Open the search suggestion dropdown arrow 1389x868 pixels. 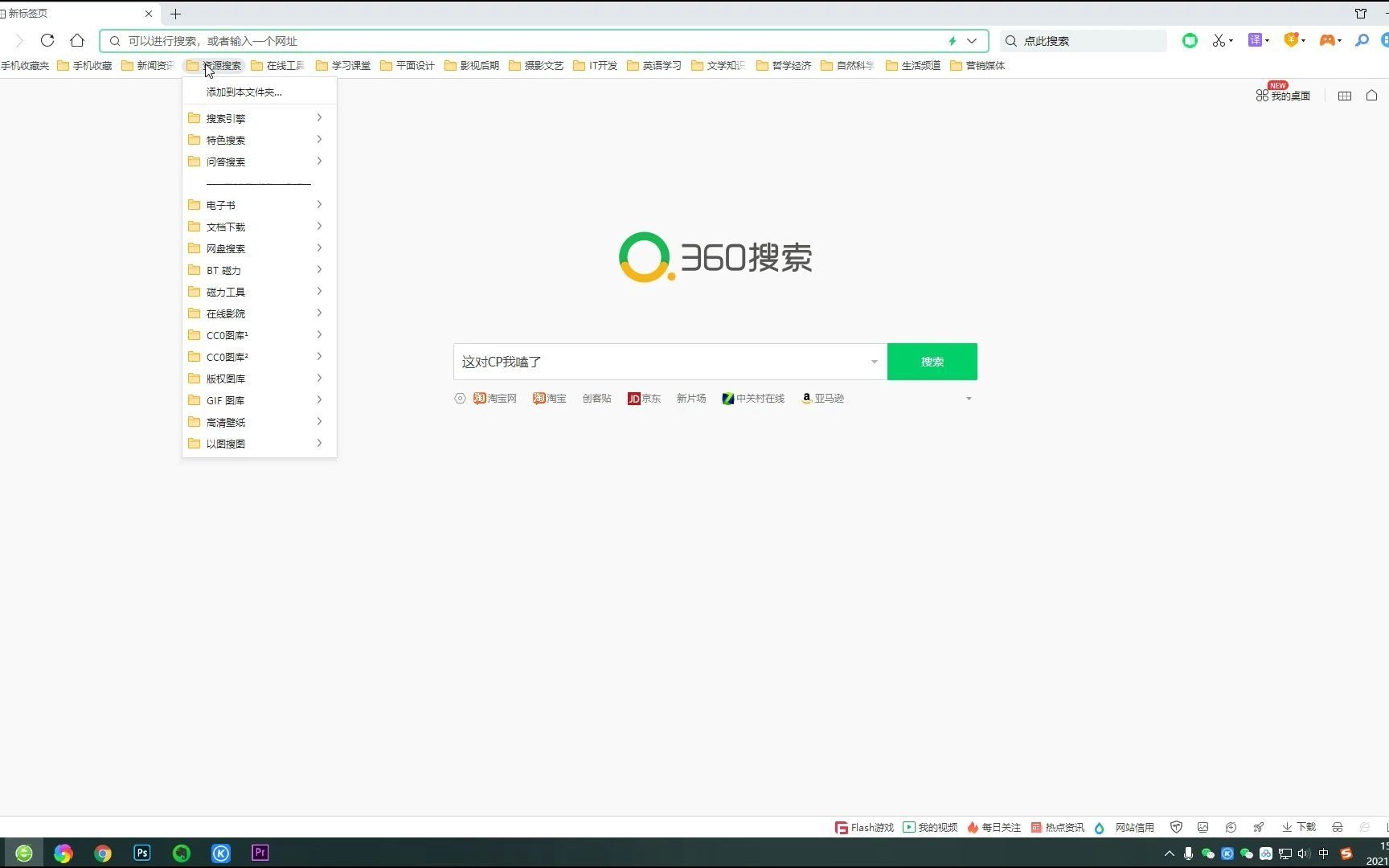[x=874, y=362]
